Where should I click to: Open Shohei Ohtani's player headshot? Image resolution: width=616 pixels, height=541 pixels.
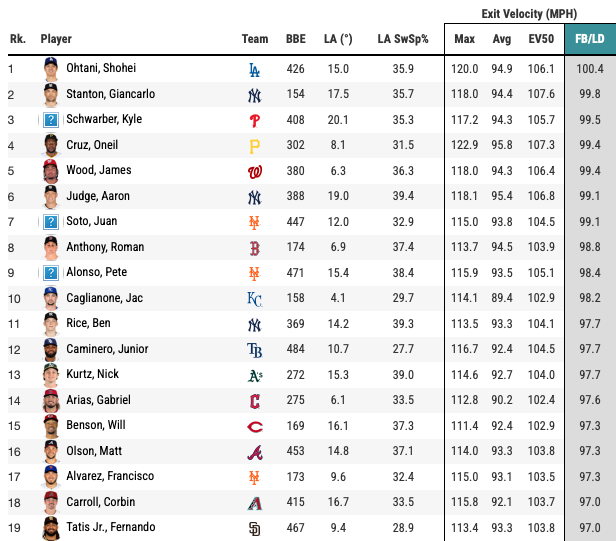(51, 69)
